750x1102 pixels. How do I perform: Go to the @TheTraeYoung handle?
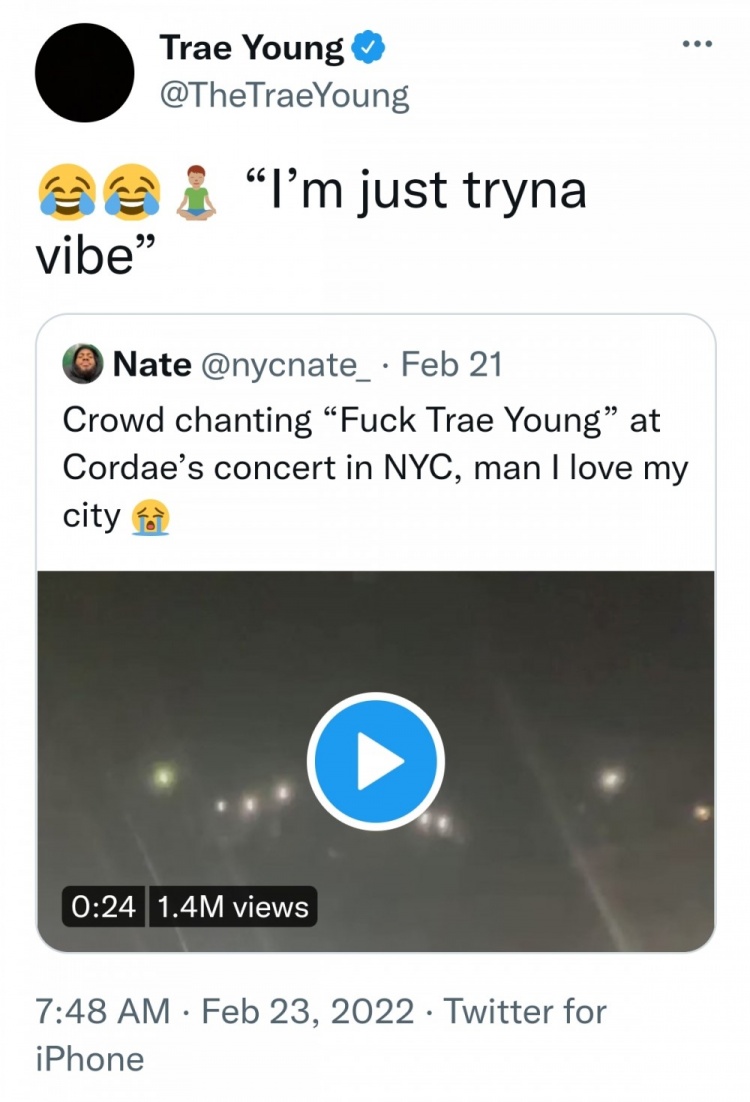click(284, 96)
